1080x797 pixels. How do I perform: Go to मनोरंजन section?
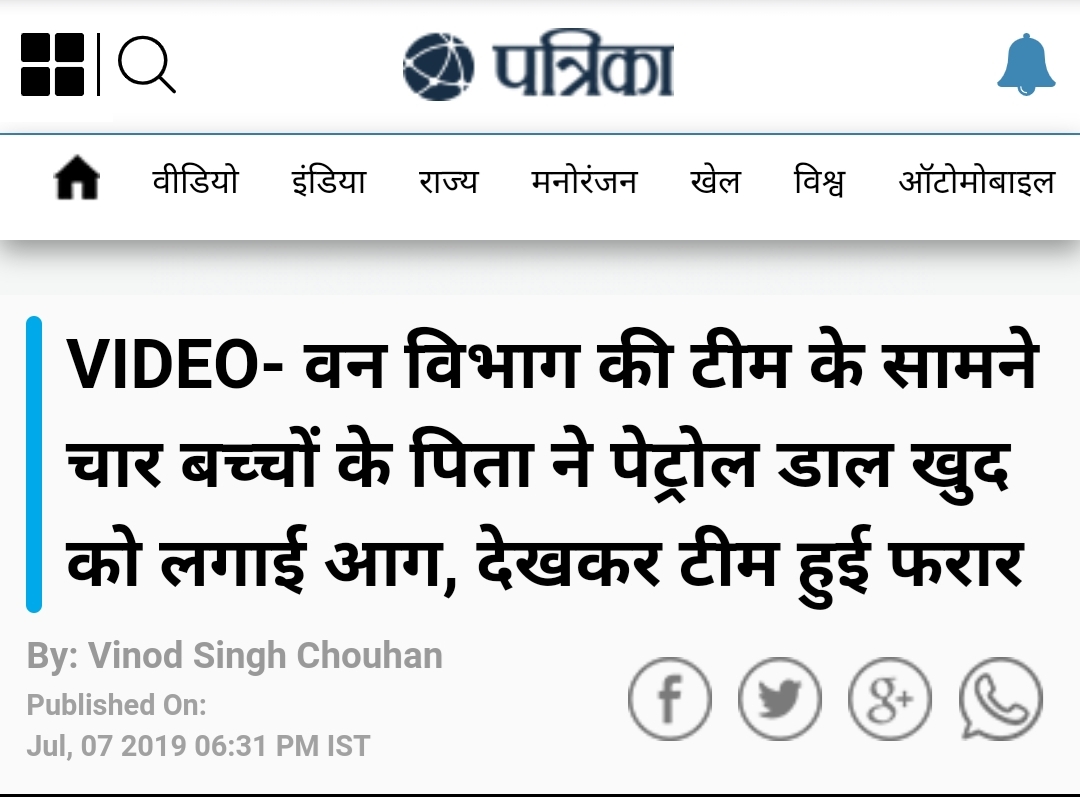coord(583,180)
